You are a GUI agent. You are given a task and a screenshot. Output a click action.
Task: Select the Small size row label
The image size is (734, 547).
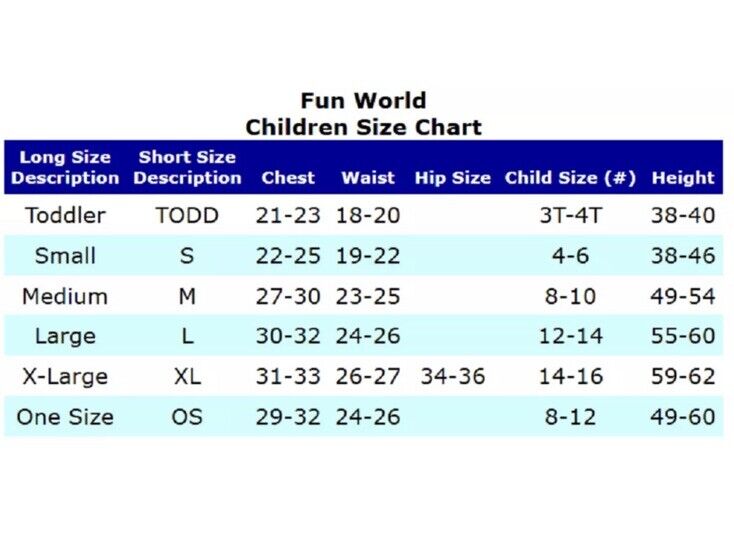click(65, 255)
